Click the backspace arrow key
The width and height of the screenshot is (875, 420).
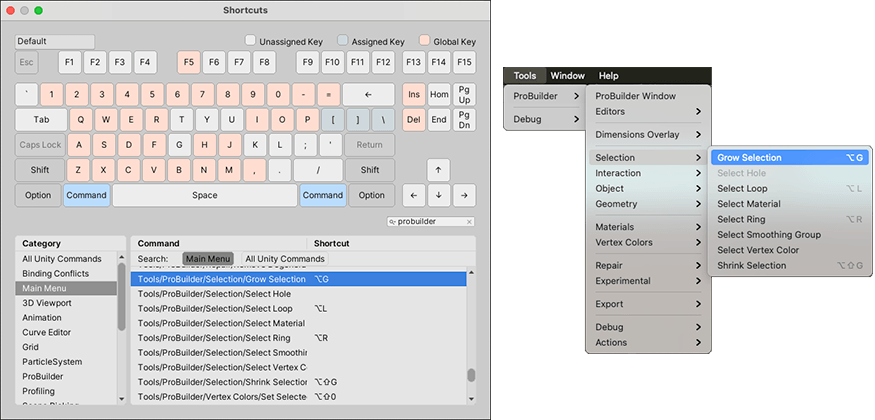pos(369,93)
